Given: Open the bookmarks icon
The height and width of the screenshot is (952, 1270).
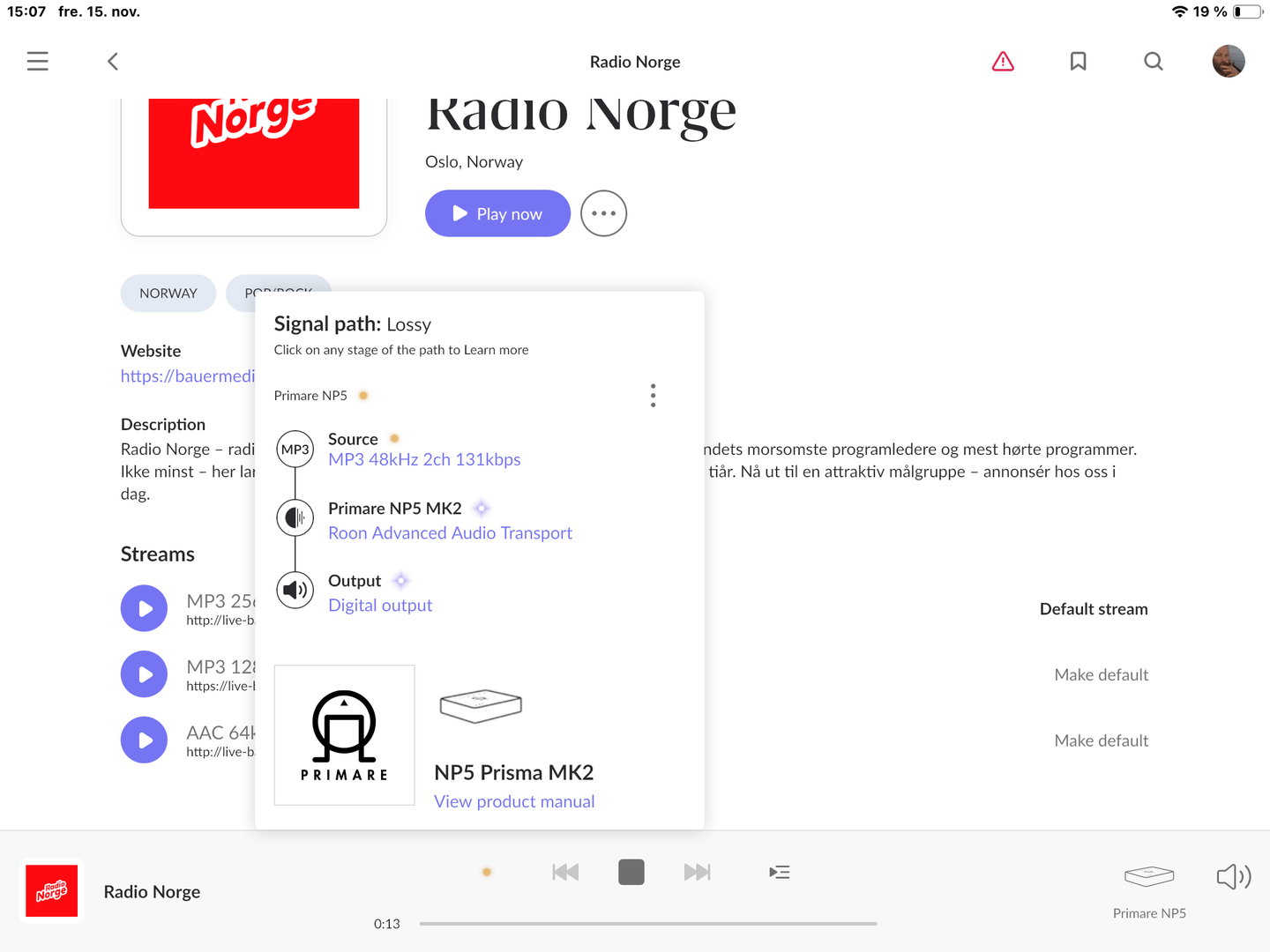Looking at the screenshot, I should tap(1078, 62).
